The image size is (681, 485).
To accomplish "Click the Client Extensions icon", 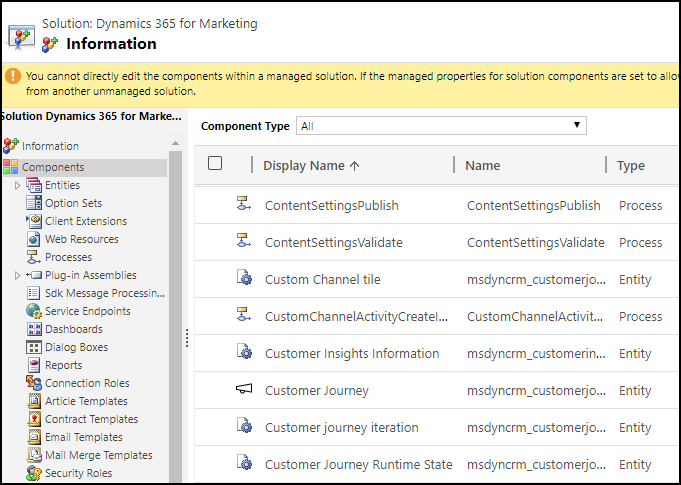I will (x=34, y=221).
